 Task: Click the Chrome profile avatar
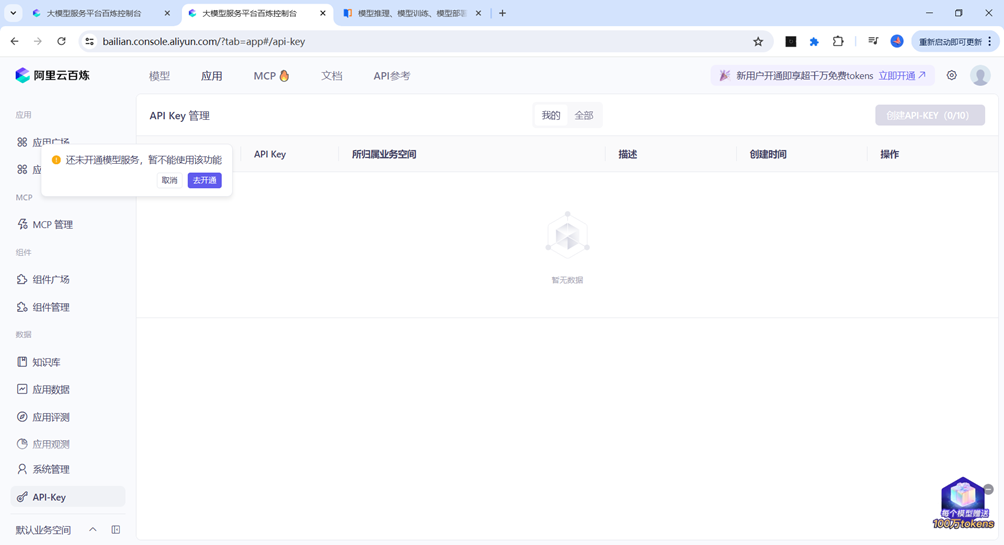897,41
